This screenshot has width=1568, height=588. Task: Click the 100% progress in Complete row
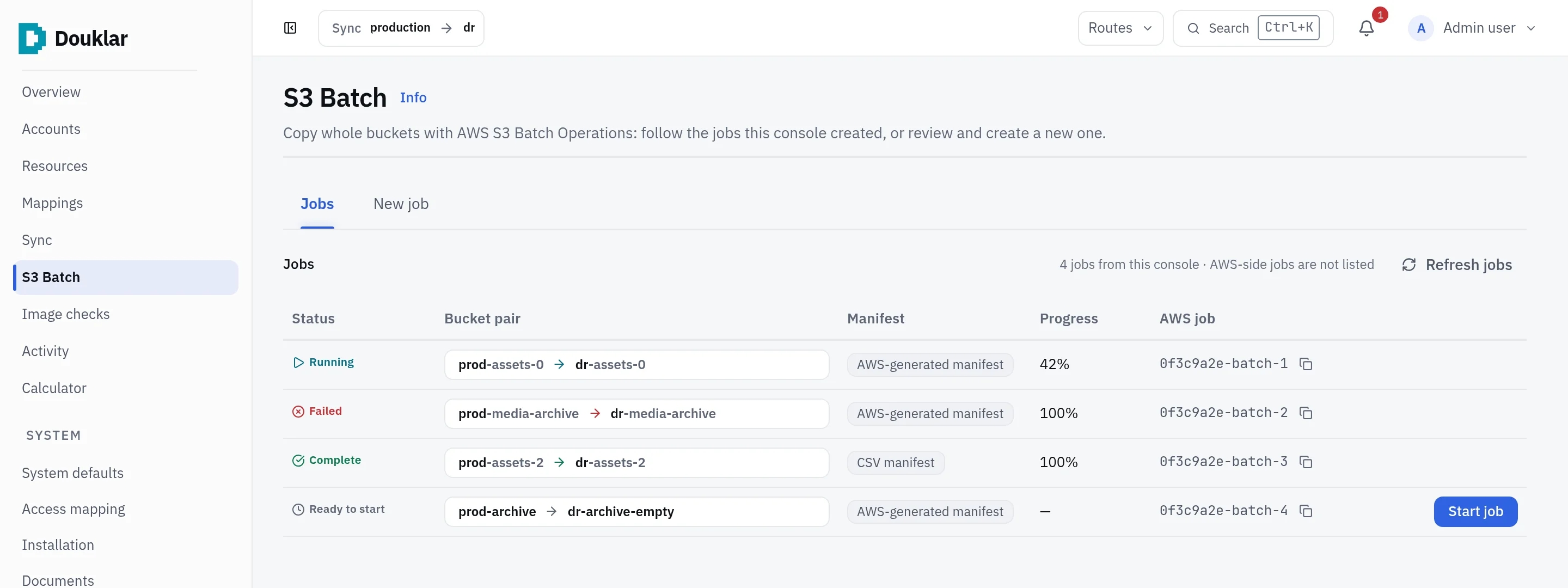(1058, 462)
